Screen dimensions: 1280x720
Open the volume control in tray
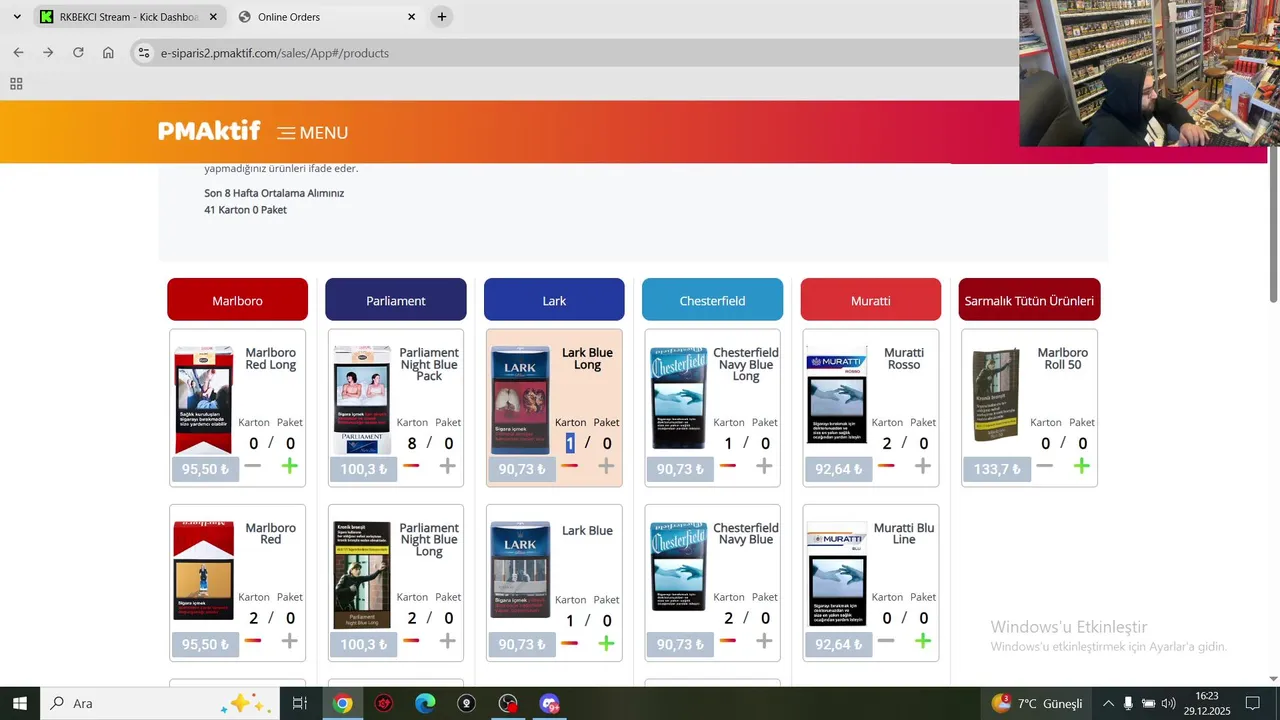(1168, 703)
